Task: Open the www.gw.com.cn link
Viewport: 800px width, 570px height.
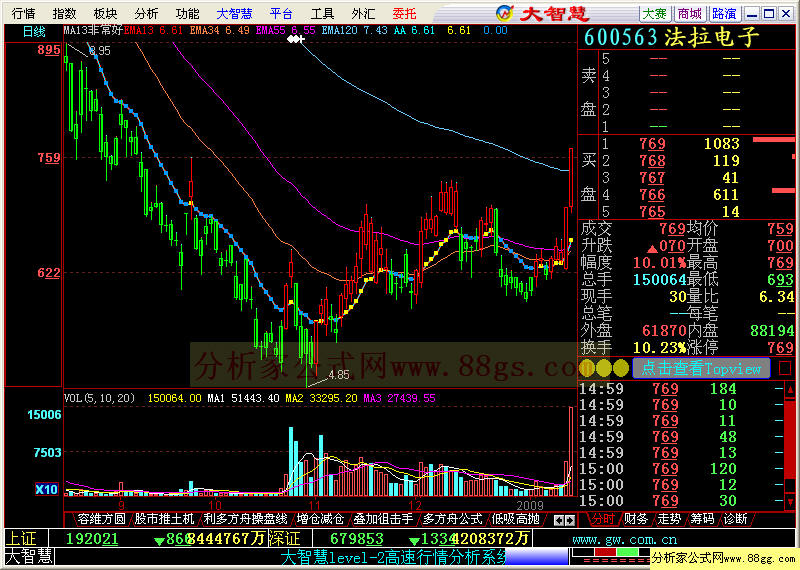Action: pos(624,539)
